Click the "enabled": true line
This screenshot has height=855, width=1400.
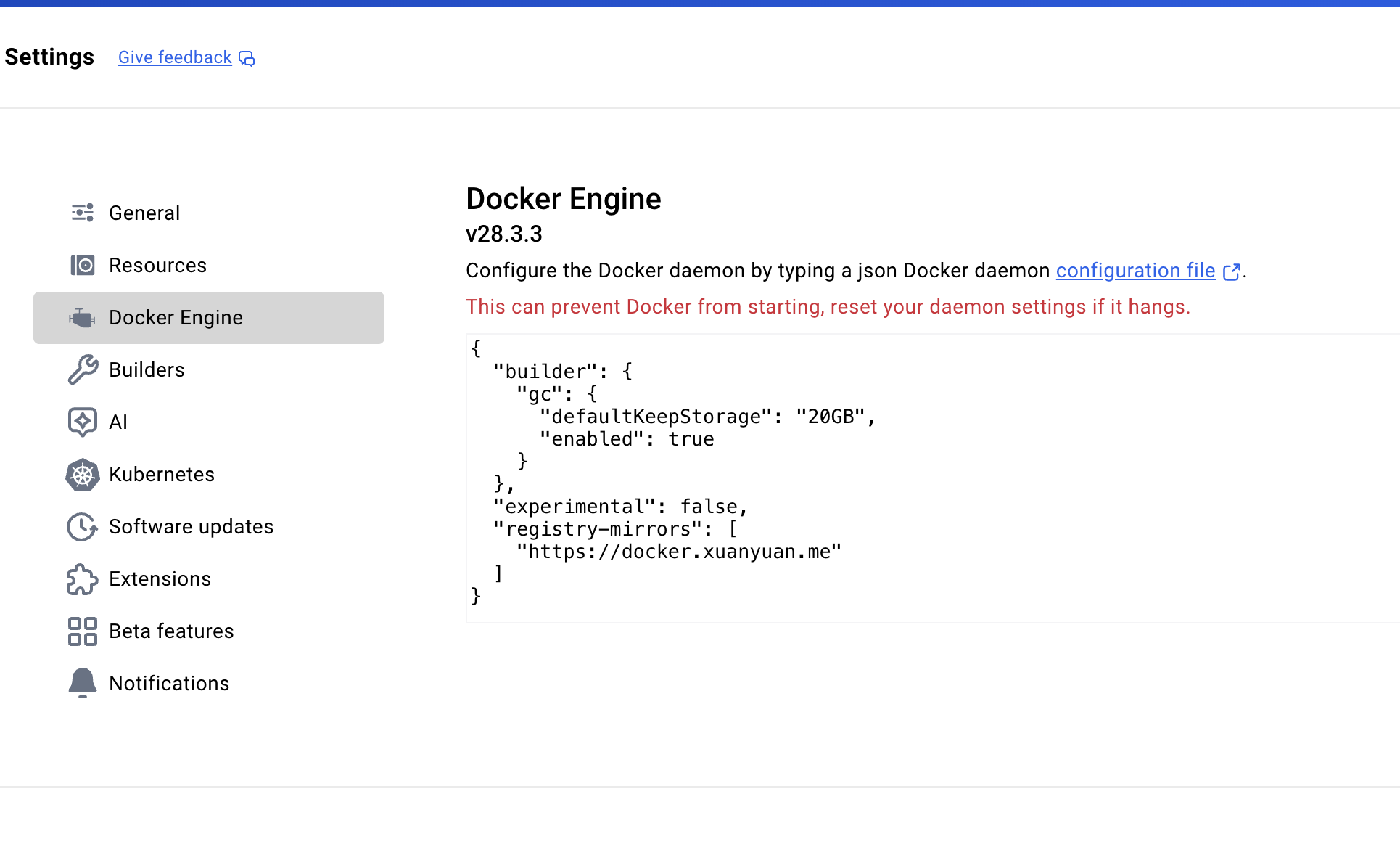[x=627, y=439]
